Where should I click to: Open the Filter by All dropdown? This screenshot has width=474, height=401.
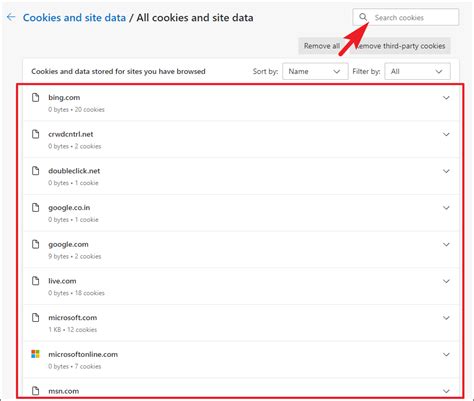click(x=417, y=71)
